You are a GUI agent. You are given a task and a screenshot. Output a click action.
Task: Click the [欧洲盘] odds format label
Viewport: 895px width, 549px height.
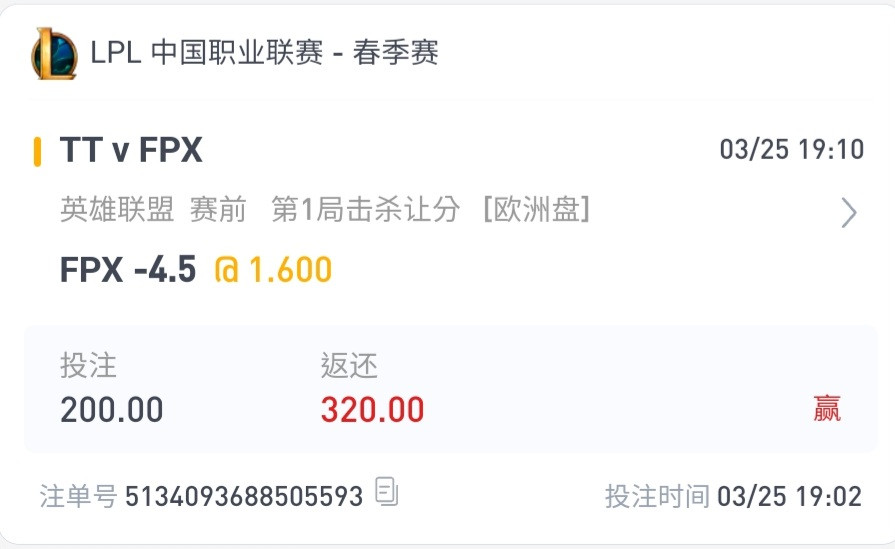click(537, 209)
